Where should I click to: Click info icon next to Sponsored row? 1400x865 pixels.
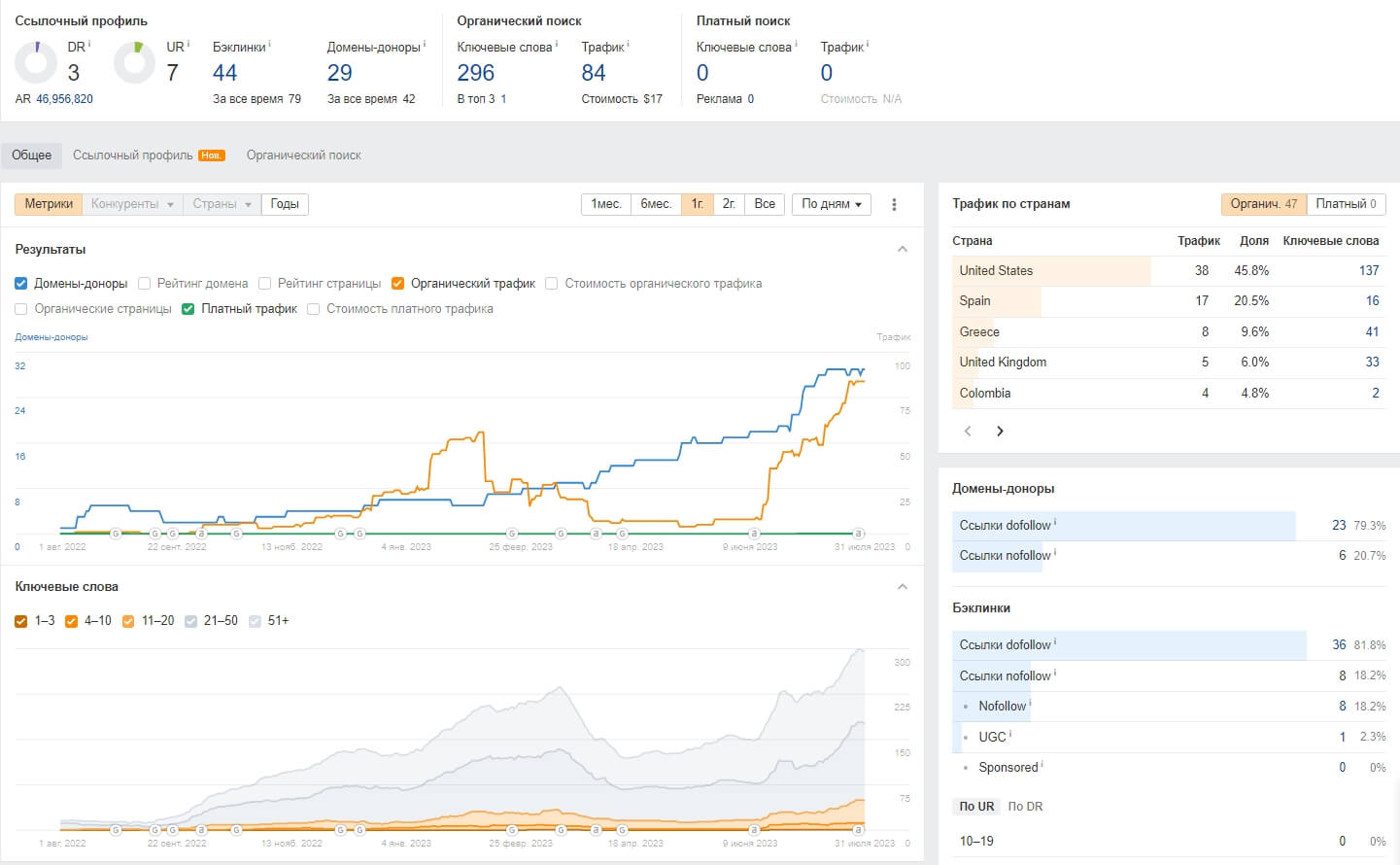click(x=1042, y=765)
